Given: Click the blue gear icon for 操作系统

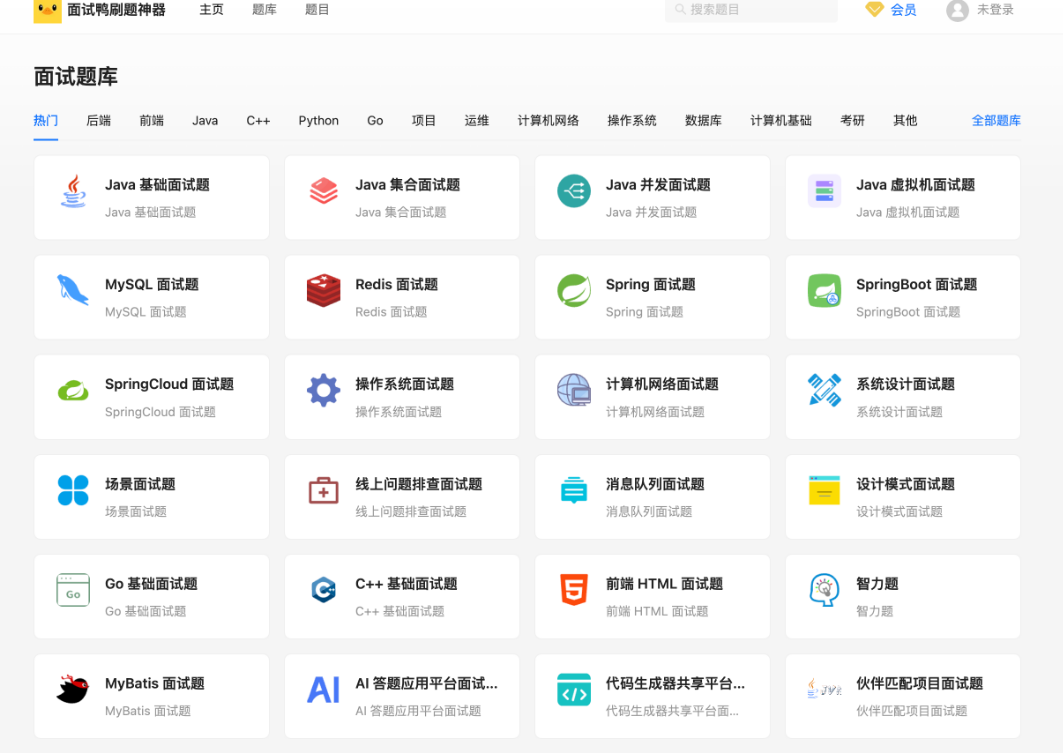Looking at the screenshot, I should pyautogui.click(x=323, y=390).
